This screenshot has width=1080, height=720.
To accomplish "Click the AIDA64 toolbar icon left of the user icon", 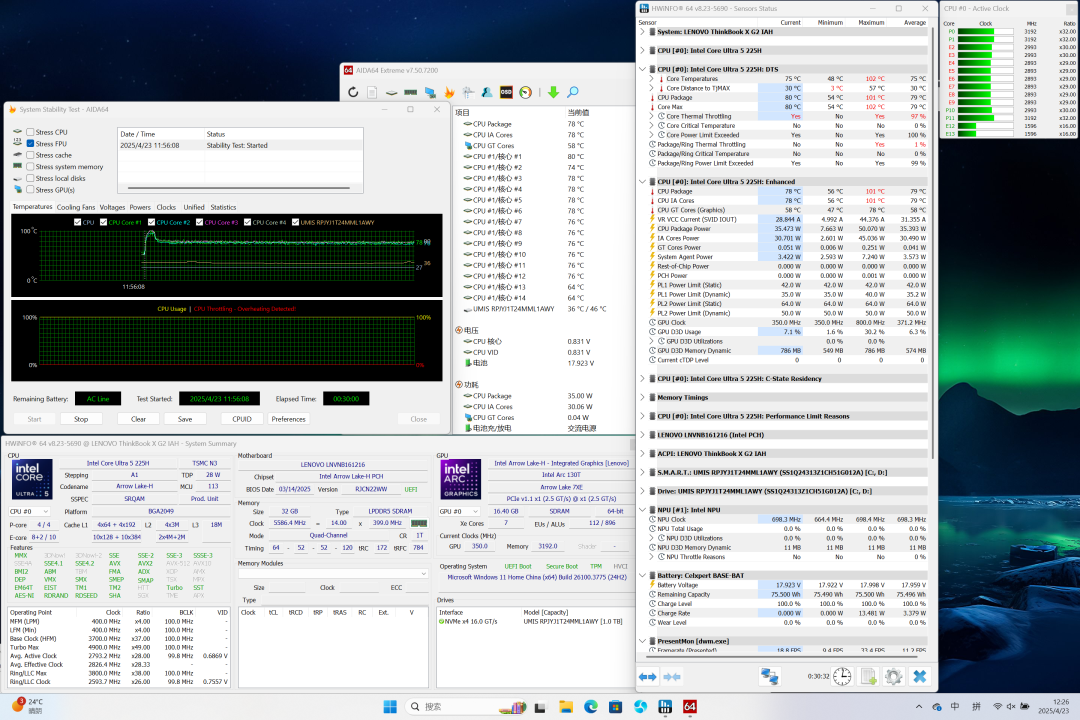I will click(x=468, y=92).
